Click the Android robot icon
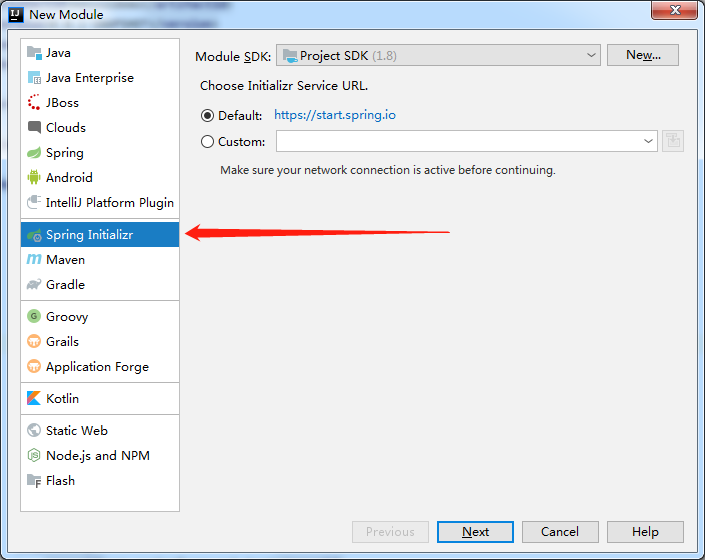This screenshot has width=705, height=560. click(x=34, y=177)
